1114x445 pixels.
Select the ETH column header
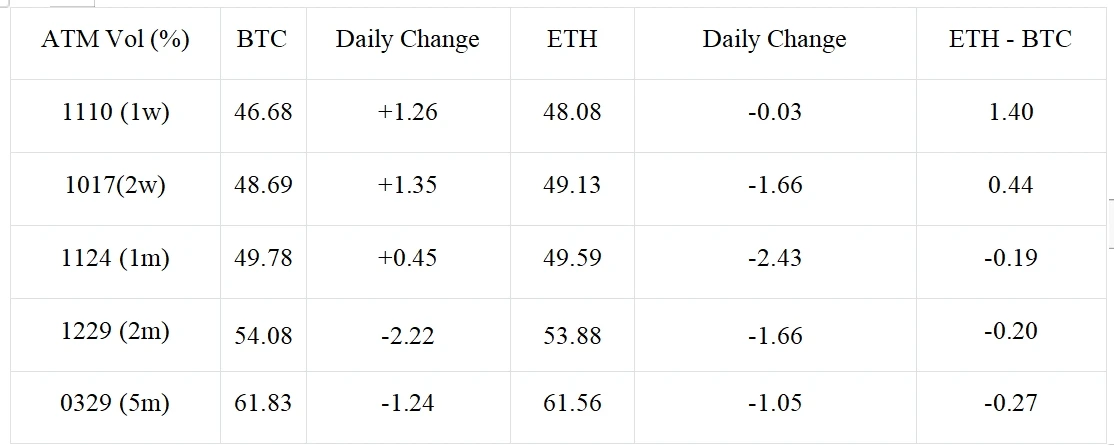point(572,40)
